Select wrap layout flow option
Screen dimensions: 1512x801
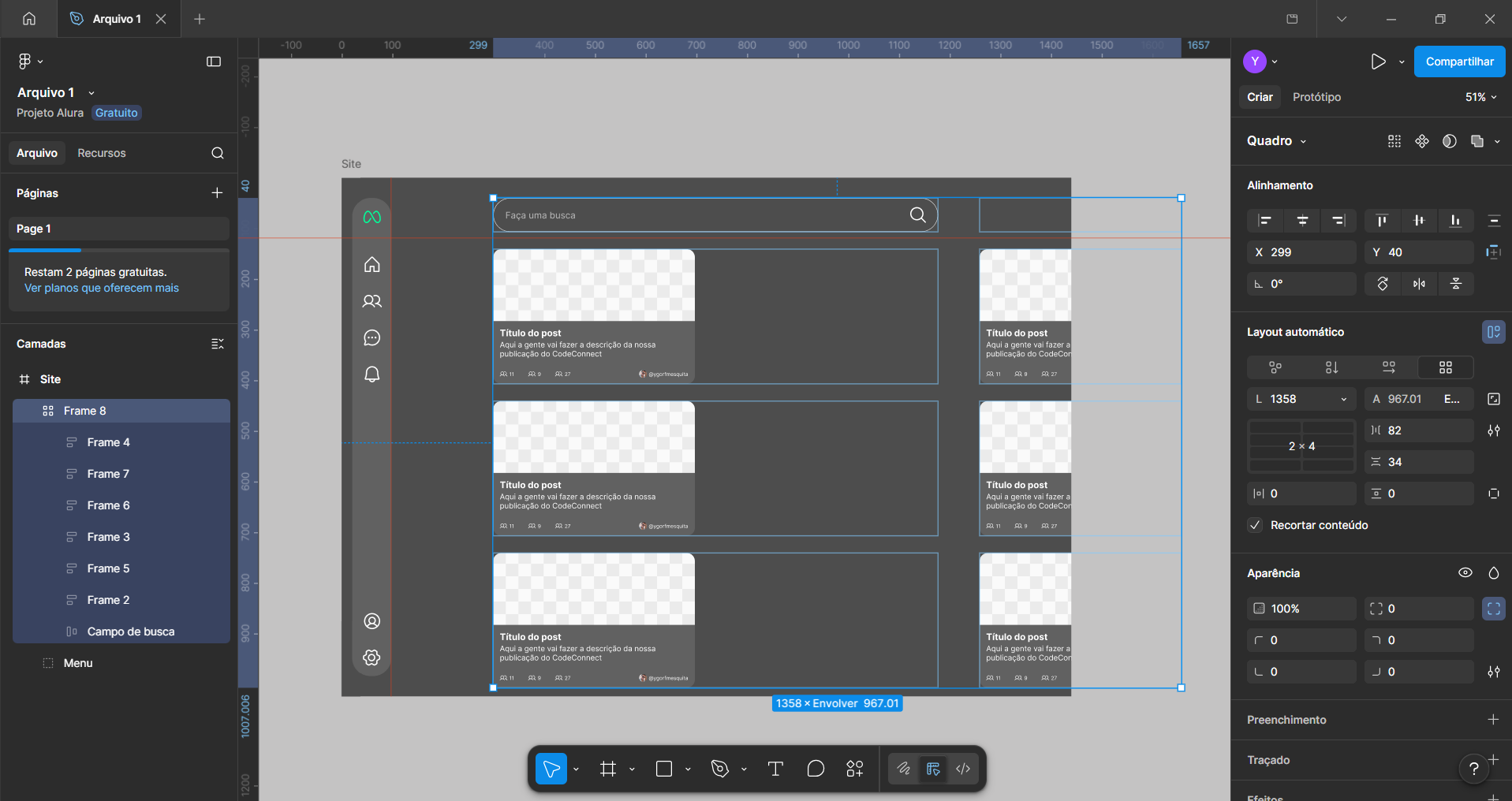(1389, 367)
